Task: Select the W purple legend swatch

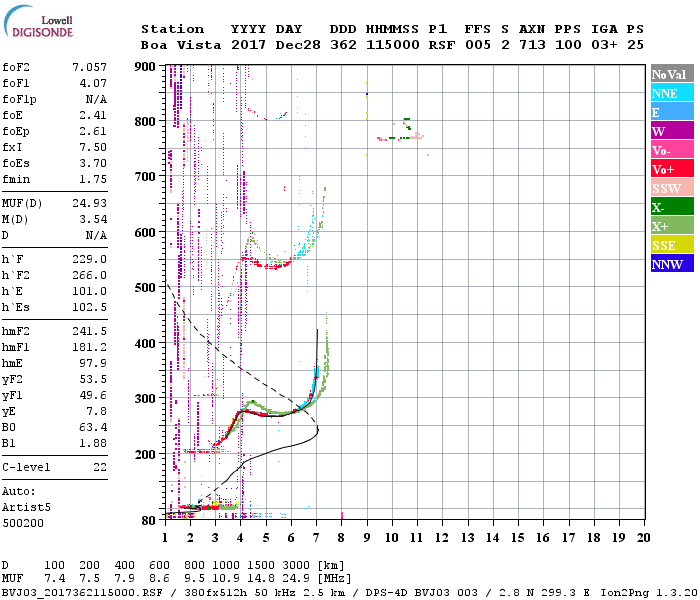Action: [672, 130]
